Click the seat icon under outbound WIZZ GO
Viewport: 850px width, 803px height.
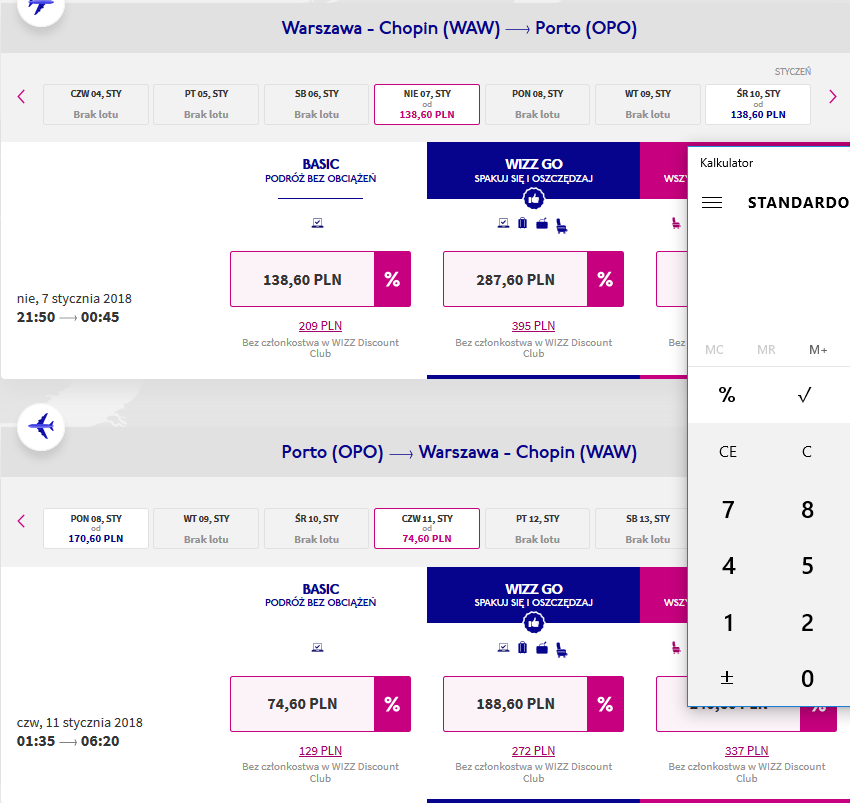[562, 226]
